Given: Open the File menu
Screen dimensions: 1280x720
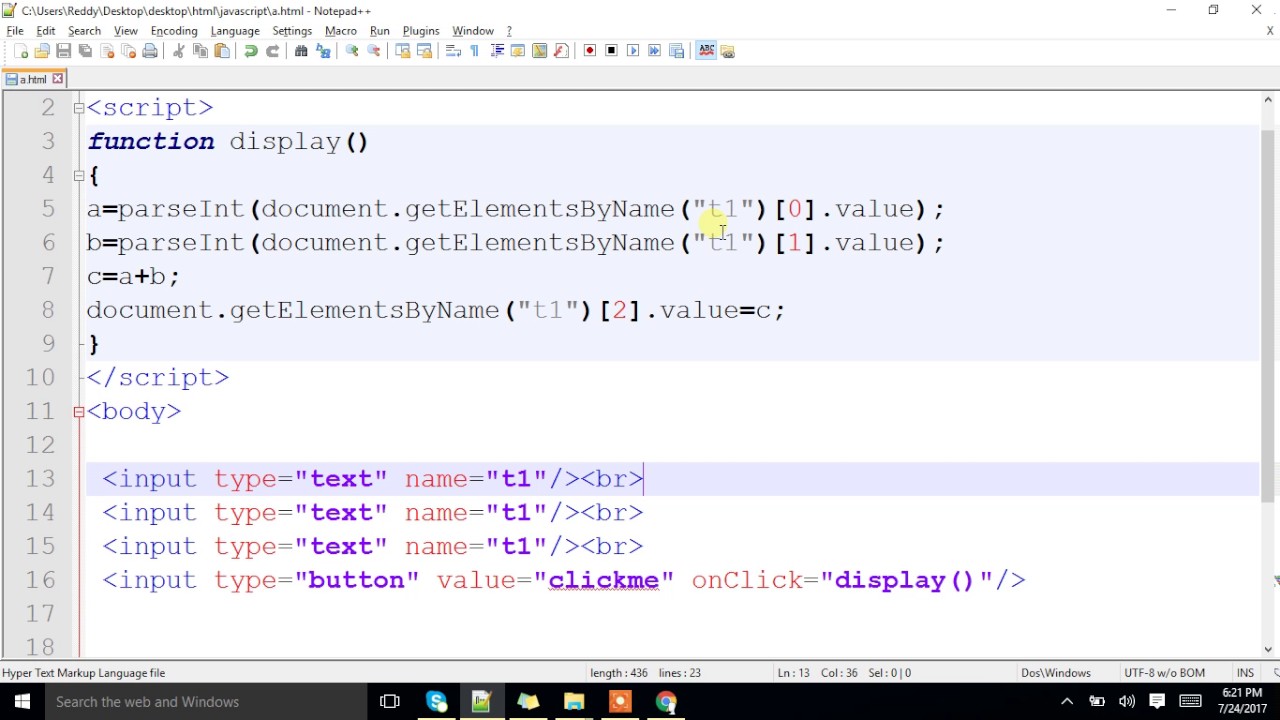Looking at the screenshot, I should [x=15, y=31].
